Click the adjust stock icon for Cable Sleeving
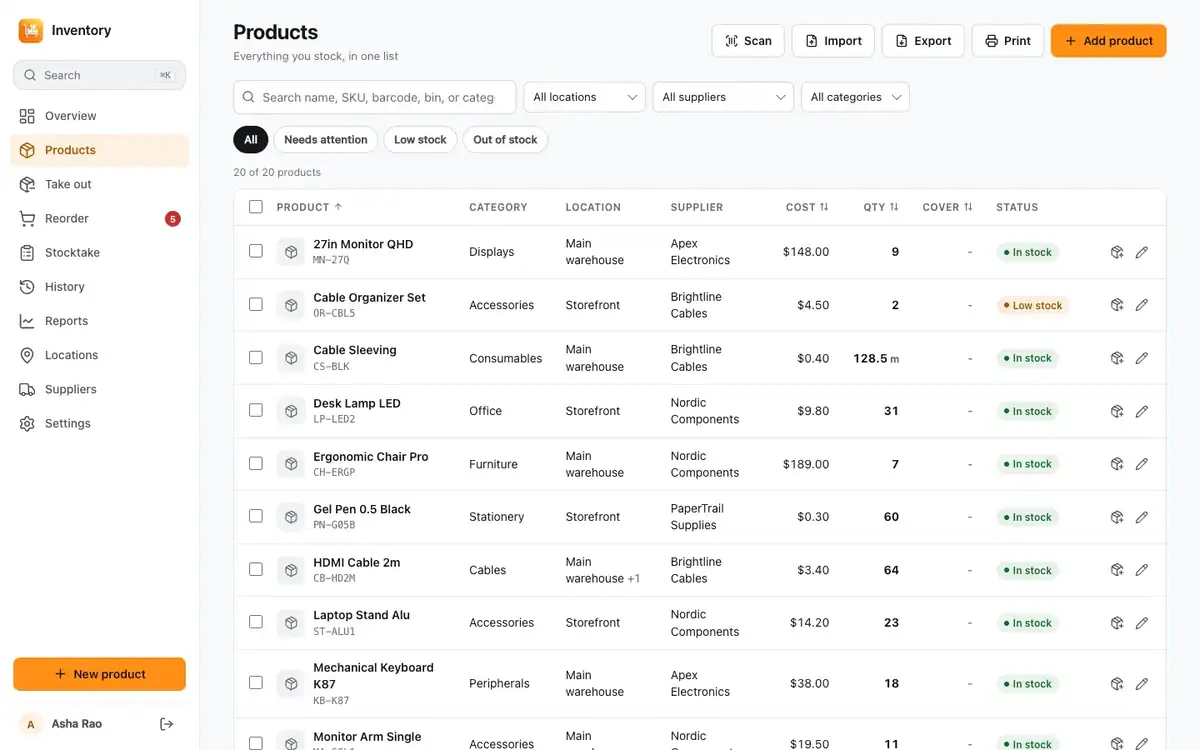Image resolution: width=1200 pixels, height=750 pixels. pos(1117,358)
